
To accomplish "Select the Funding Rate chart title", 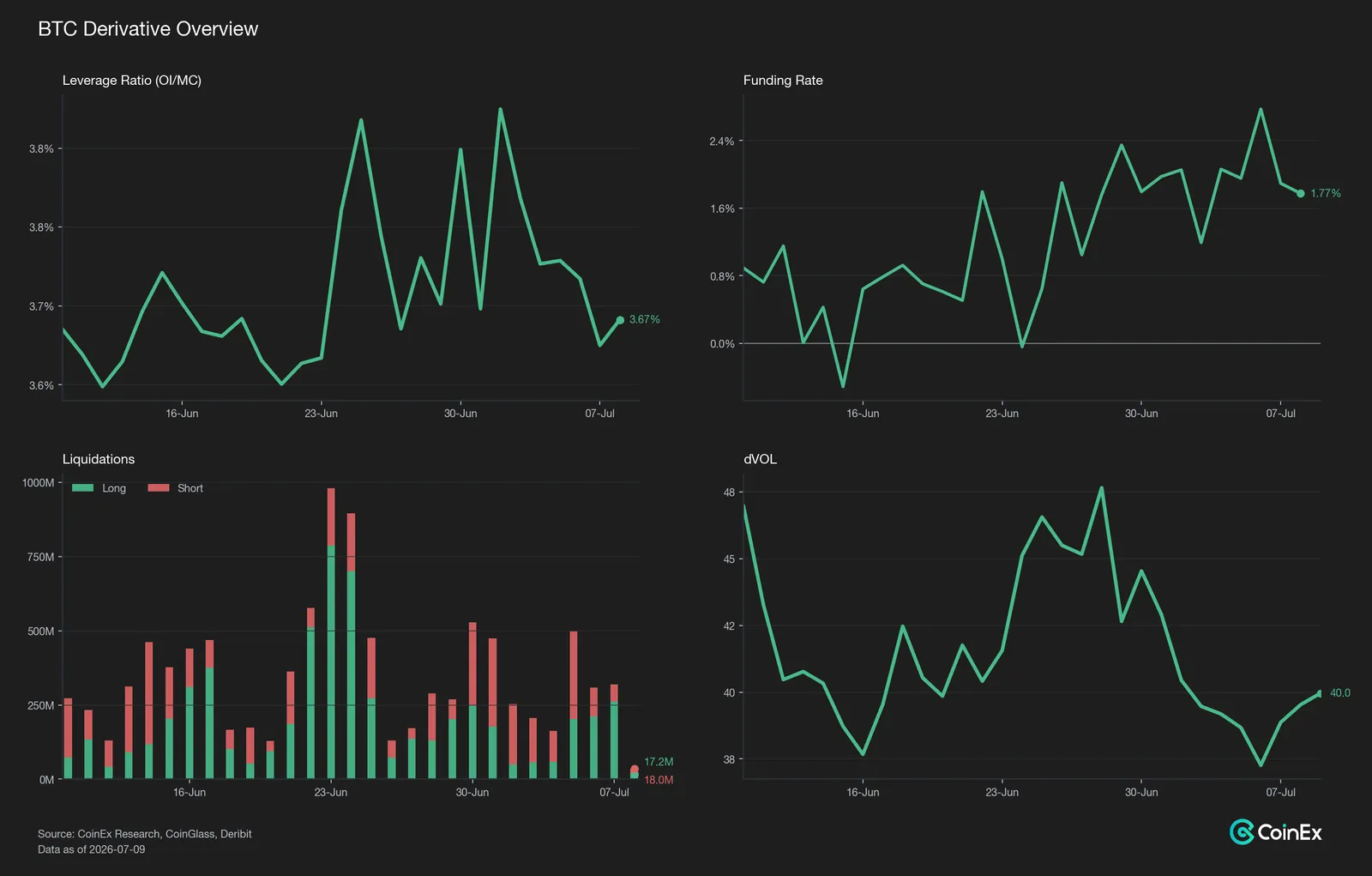I will [x=783, y=81].
